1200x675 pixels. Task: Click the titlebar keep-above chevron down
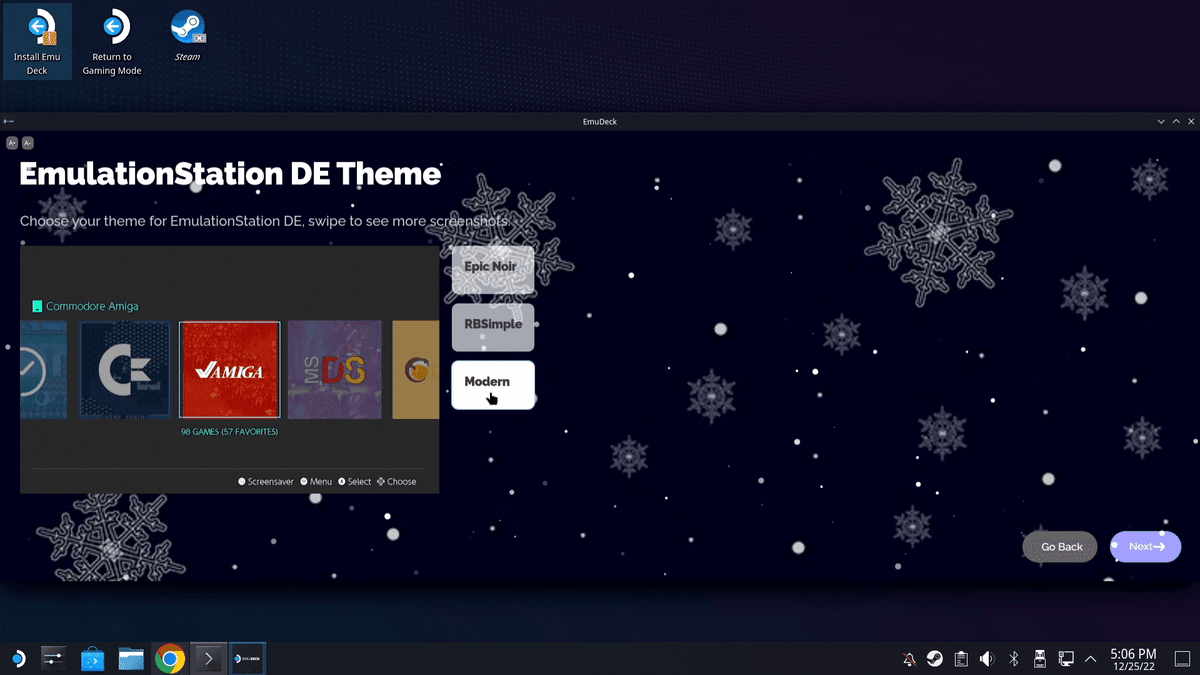click(1161, 121)
